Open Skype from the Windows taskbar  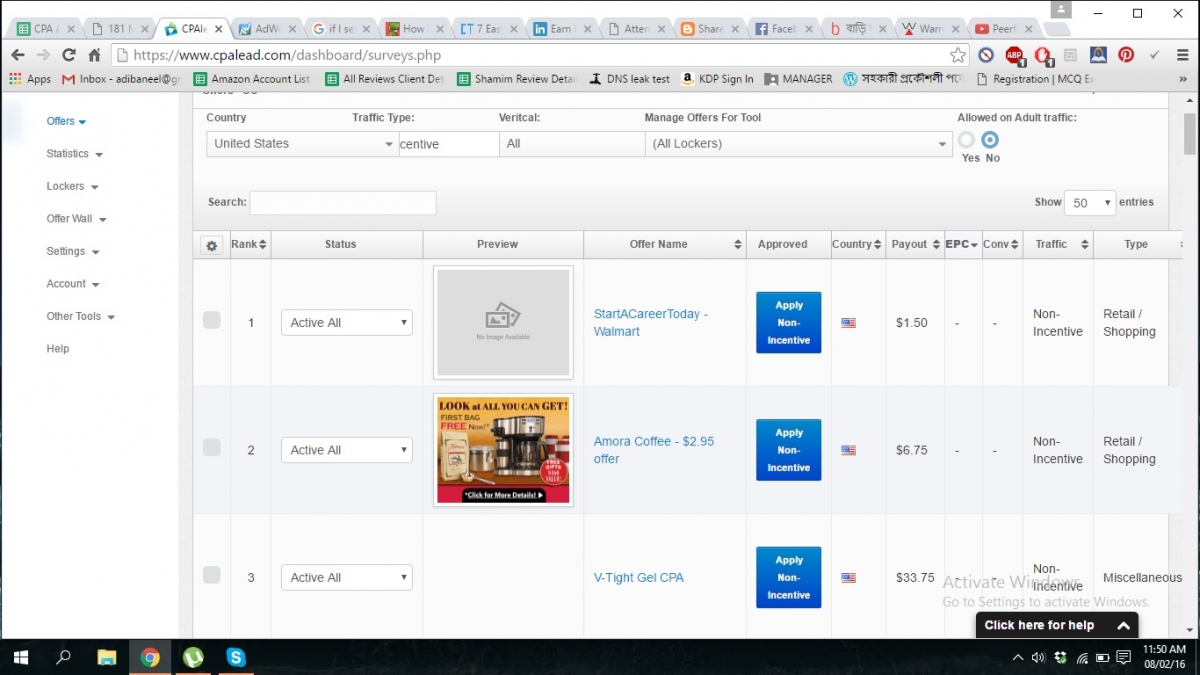pyautogui.click(x=236, y=657)
